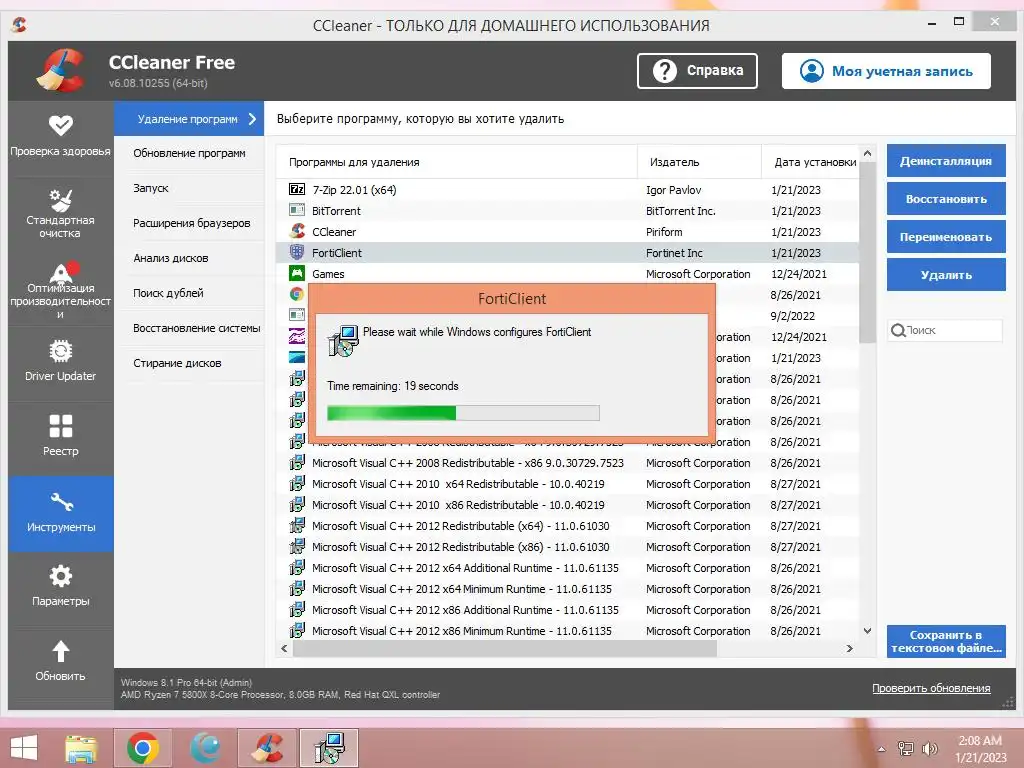Click list scroll down arrow
This screenshot has height=768, width=1024.
coord(867,631)
